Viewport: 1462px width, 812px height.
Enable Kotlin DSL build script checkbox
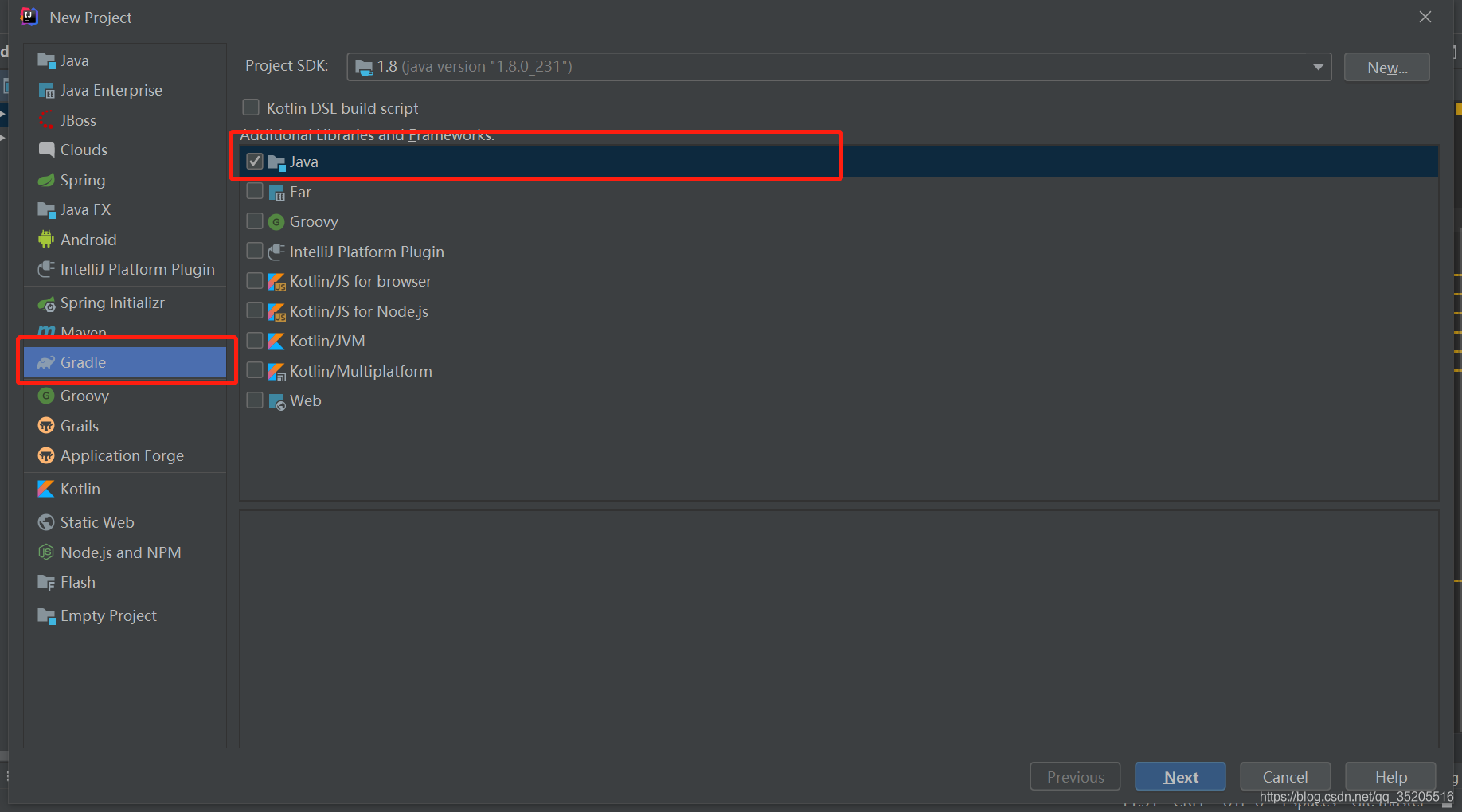[251, 107]
